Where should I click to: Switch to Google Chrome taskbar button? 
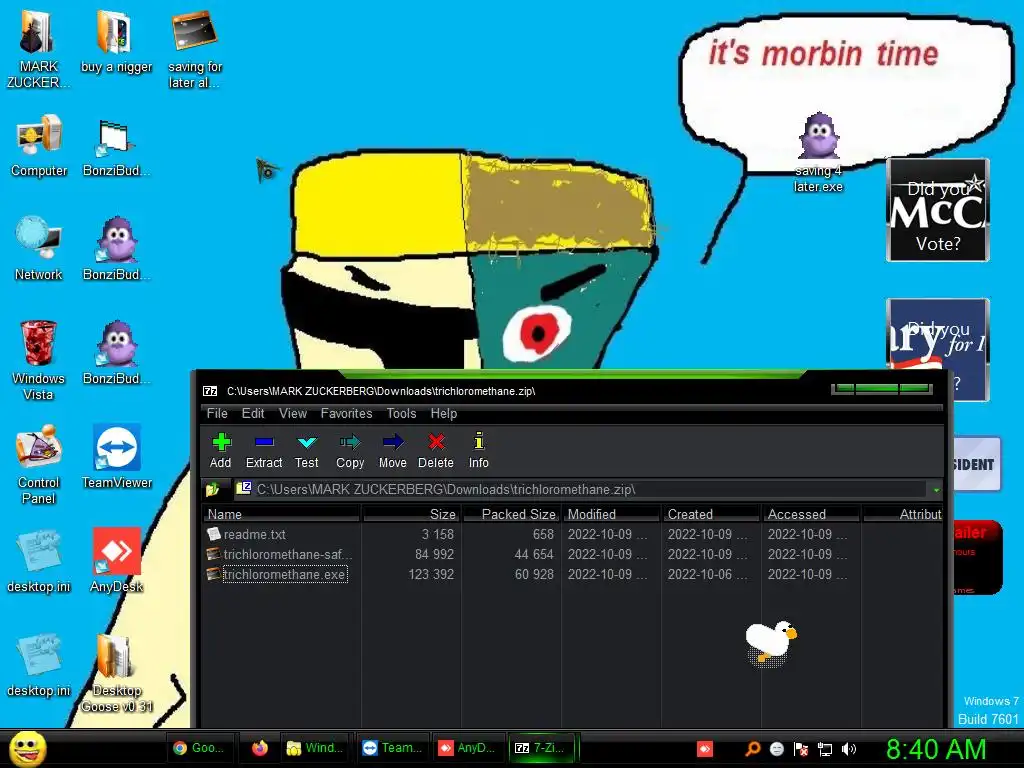(199, 748)
